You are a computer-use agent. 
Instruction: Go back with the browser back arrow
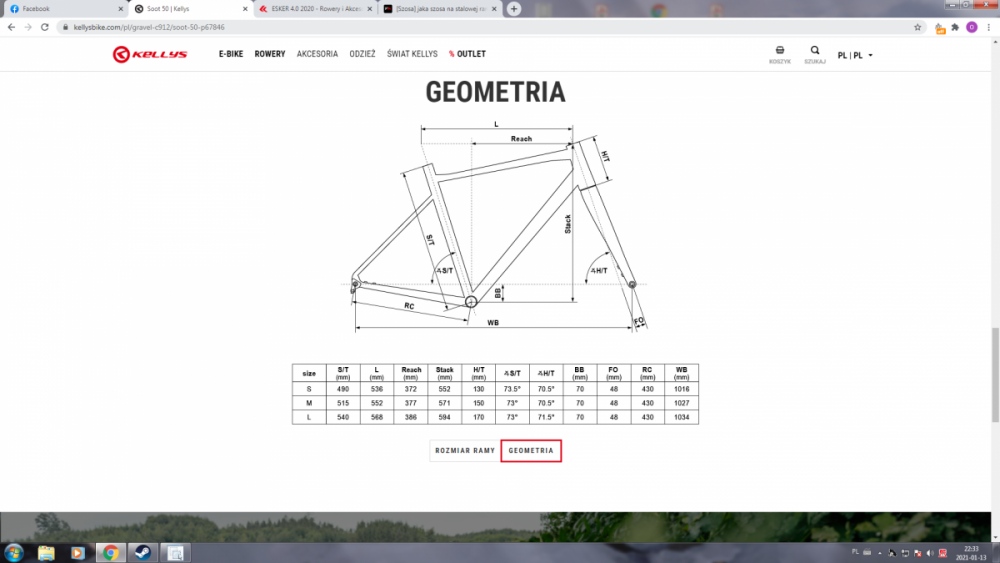11,27
